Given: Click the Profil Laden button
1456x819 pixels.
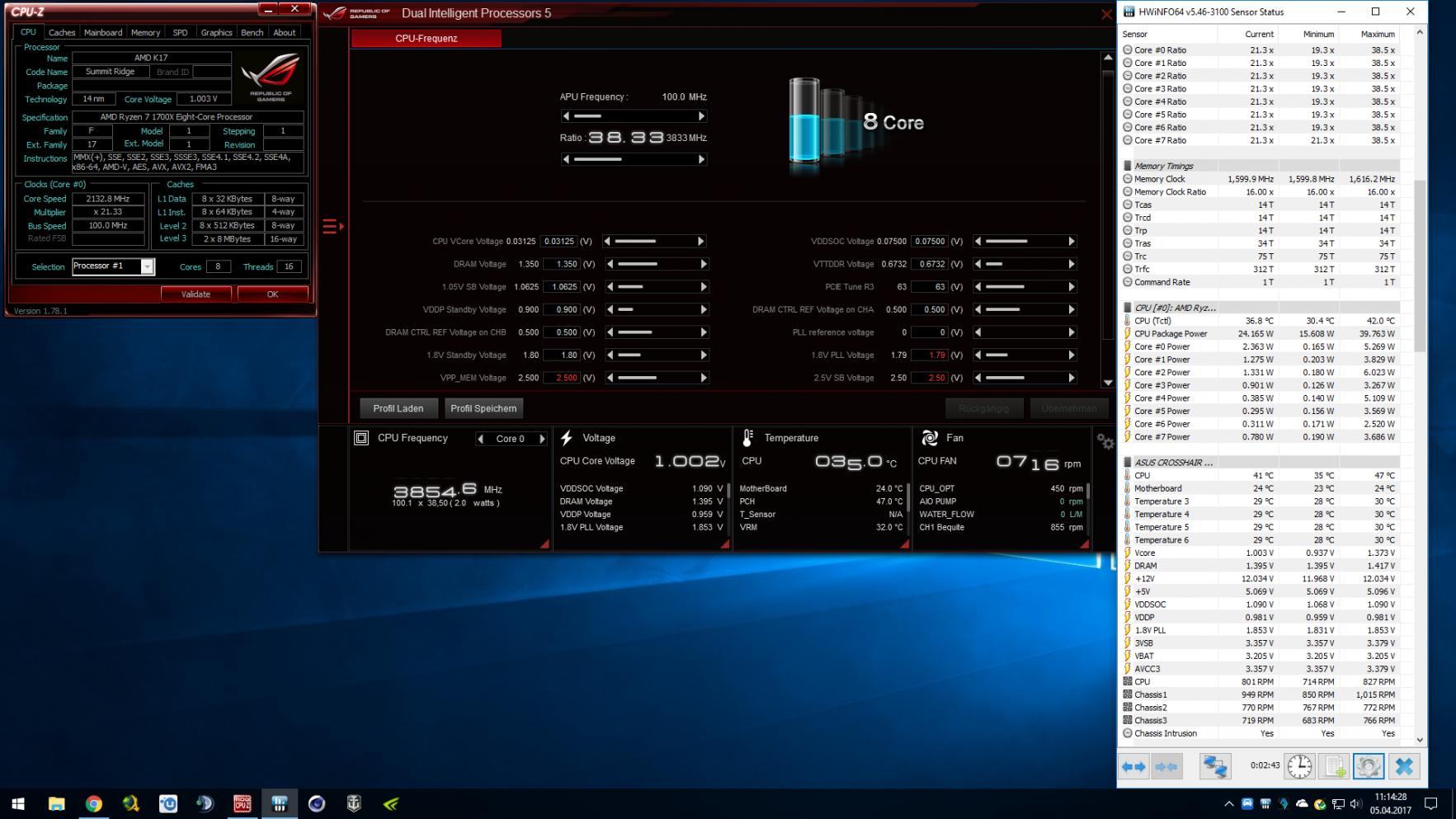Looking at the screenshot, I should (398, 408).
